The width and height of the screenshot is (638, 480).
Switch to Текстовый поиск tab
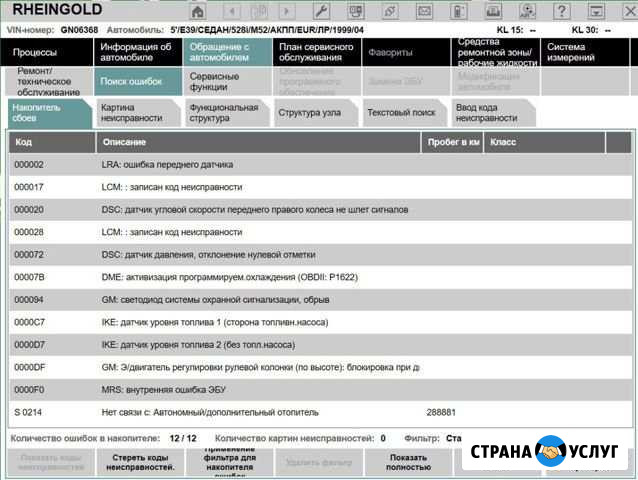405,113
